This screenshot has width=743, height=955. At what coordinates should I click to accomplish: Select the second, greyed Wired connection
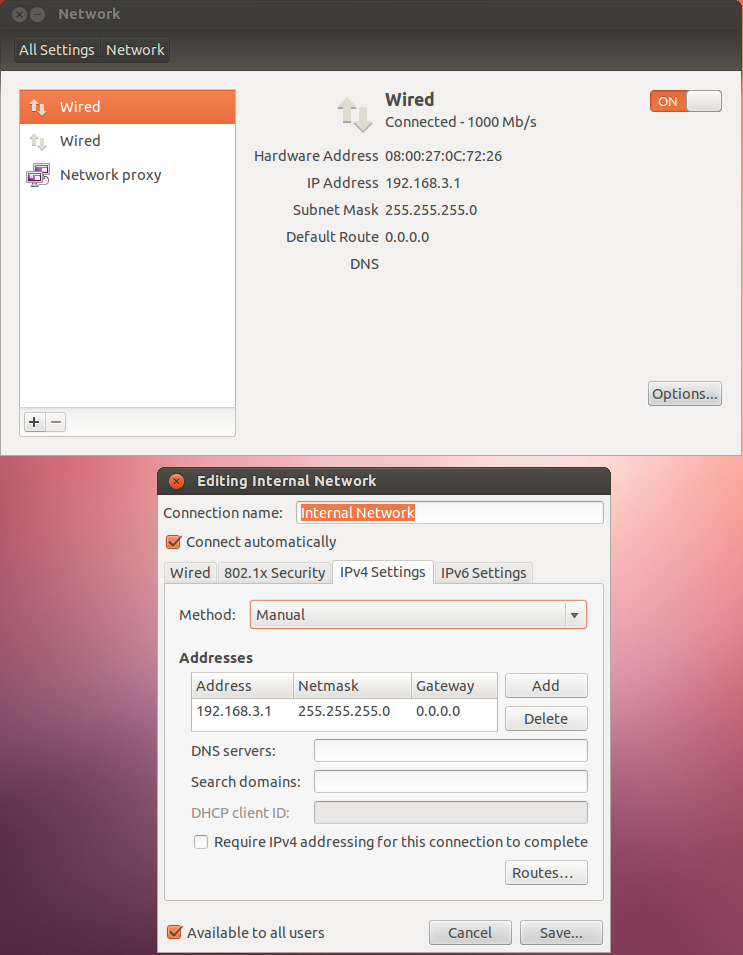pyautogui.click(x=127, y=141)
